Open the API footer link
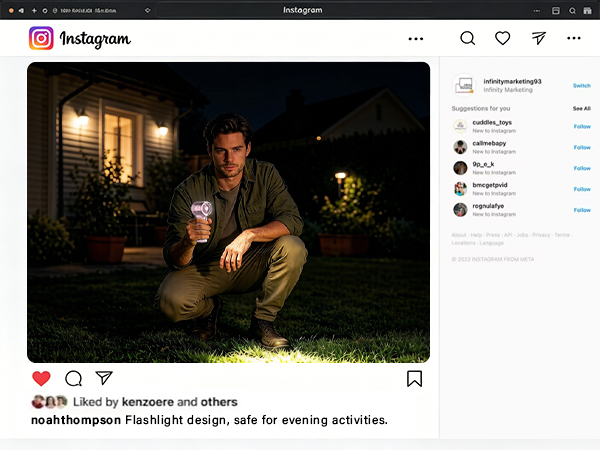Screen dimensions: 600x450 click(508, 235)
